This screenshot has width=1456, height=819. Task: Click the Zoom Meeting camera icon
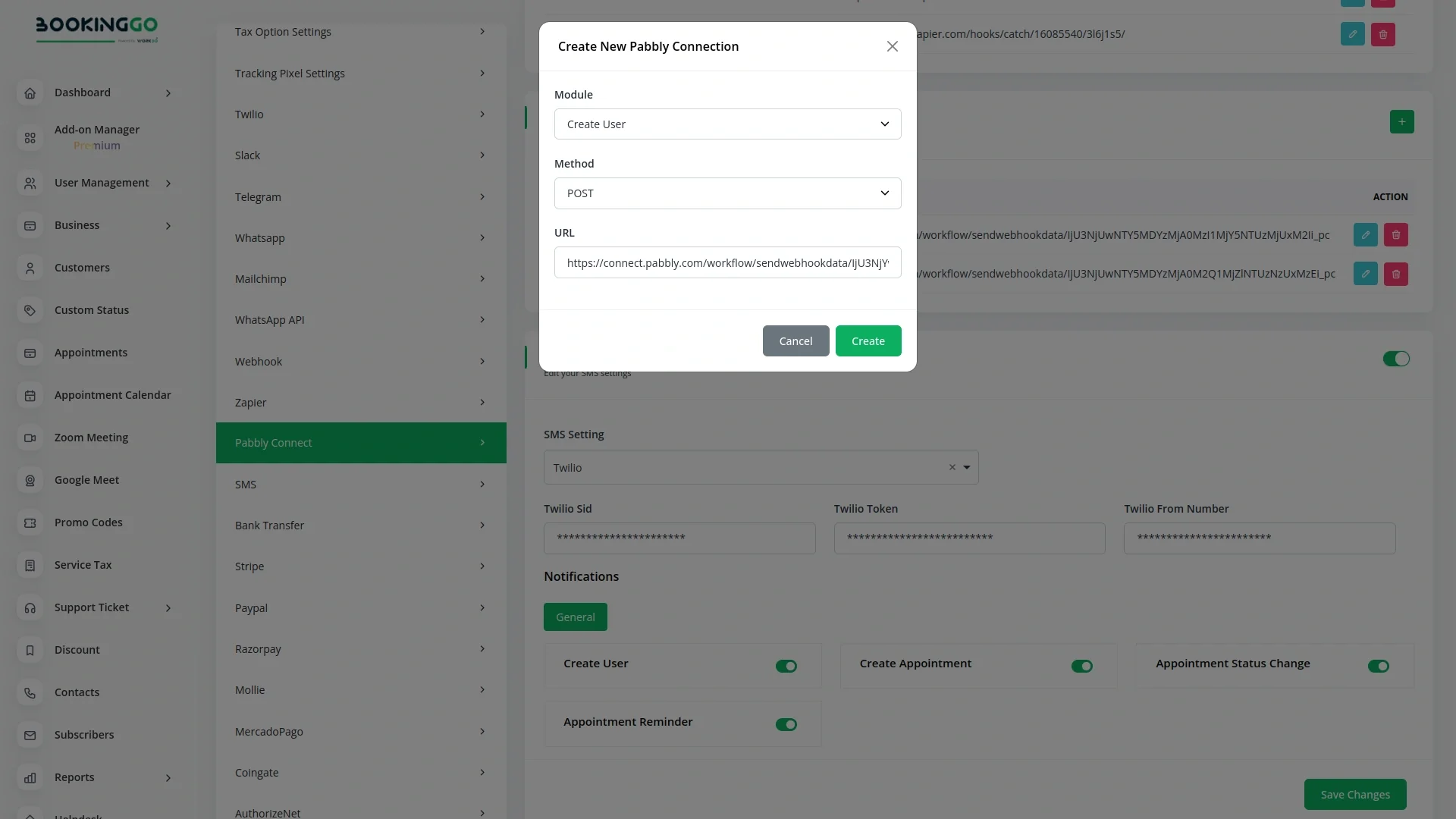coord(30,438)
